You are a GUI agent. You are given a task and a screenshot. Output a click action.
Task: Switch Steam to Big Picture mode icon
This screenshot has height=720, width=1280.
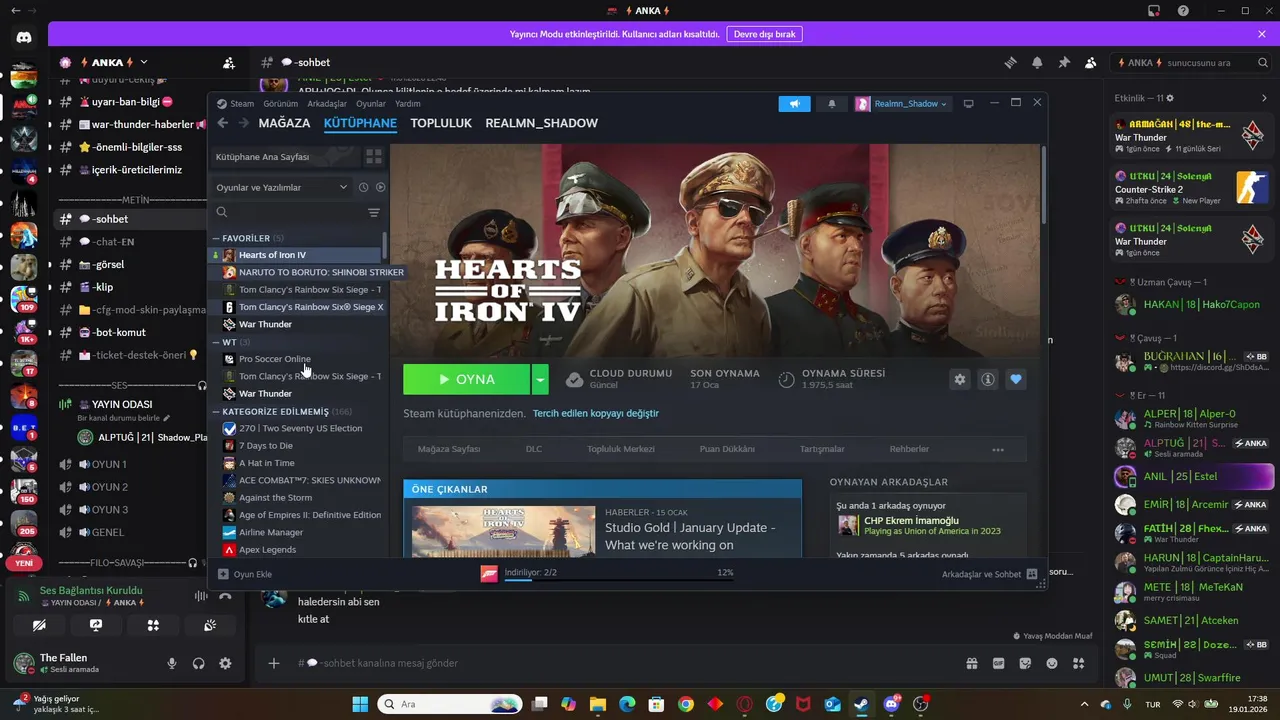click(x=968, y=104)
